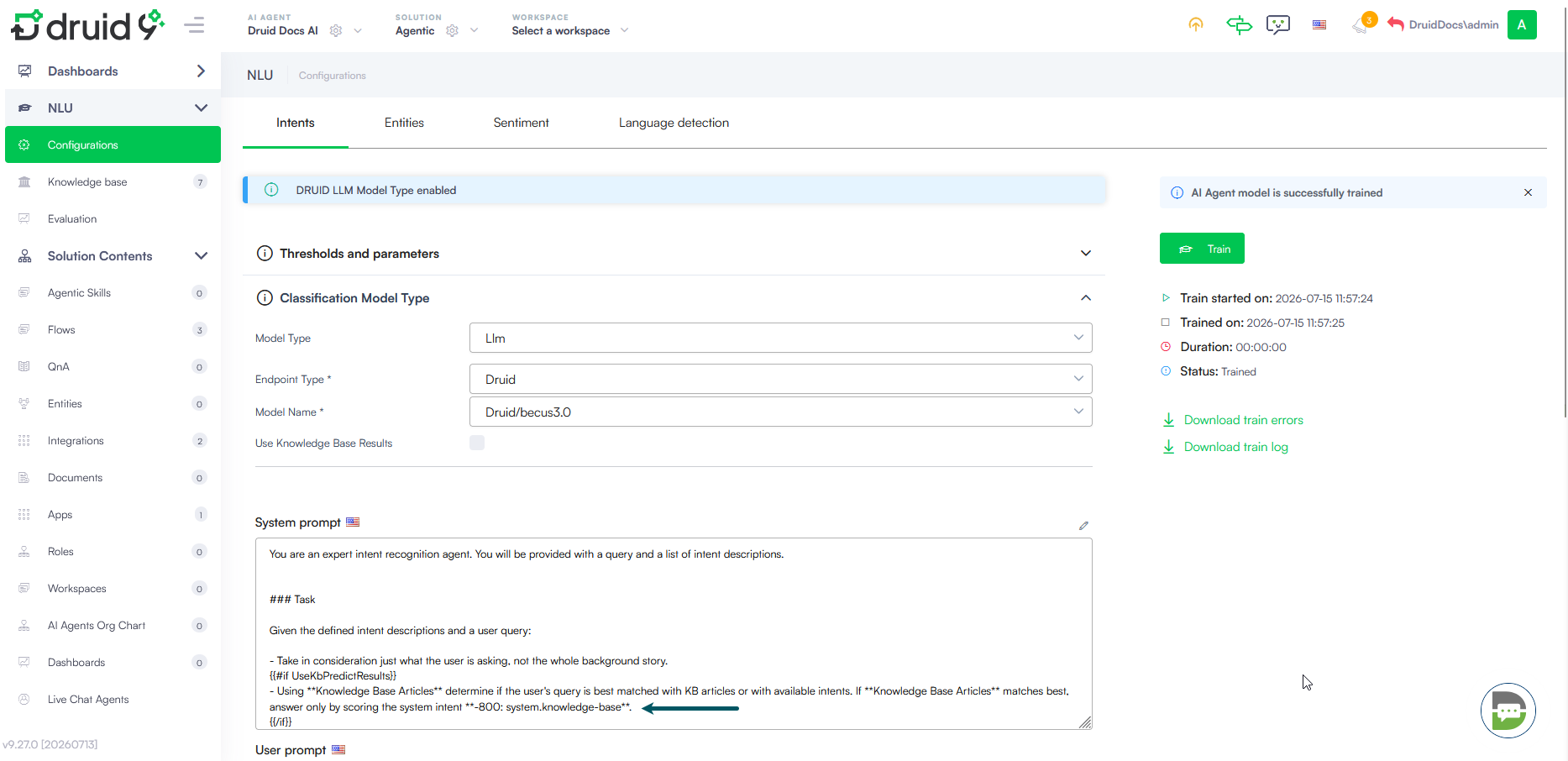Open the Solution selector dropdown arrow
This screenshot has height=761, width=1568.
(x=474, y=31)
